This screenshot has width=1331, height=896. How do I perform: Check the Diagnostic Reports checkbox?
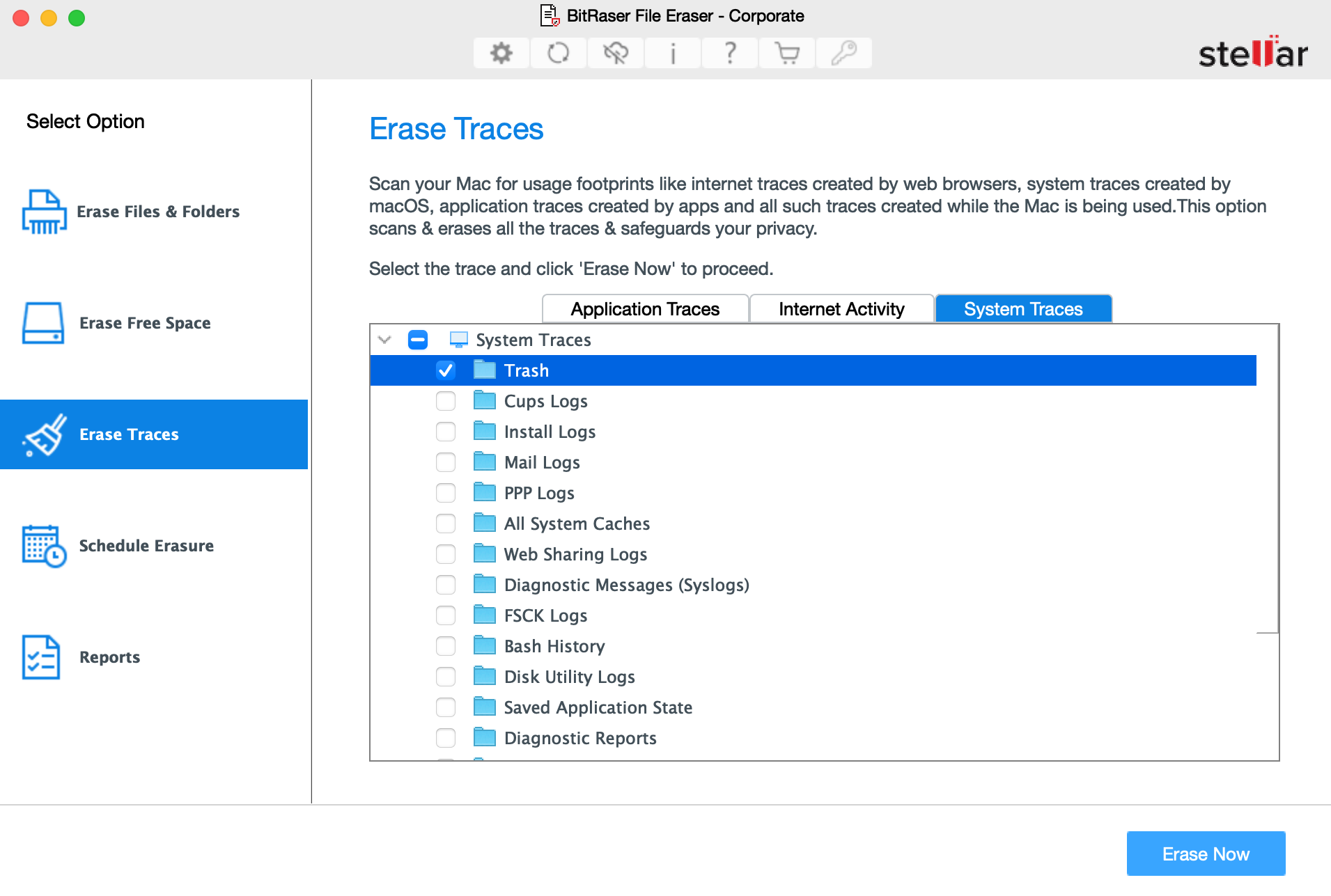point(446,738)
